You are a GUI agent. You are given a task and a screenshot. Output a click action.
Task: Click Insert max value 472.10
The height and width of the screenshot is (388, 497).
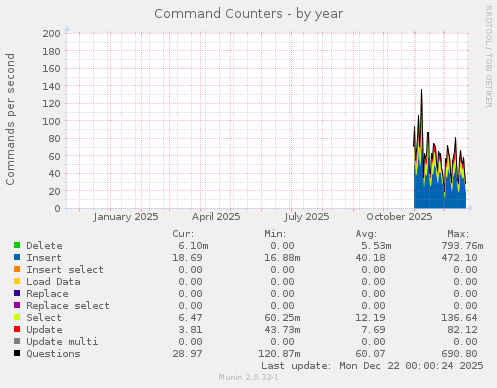459,258
